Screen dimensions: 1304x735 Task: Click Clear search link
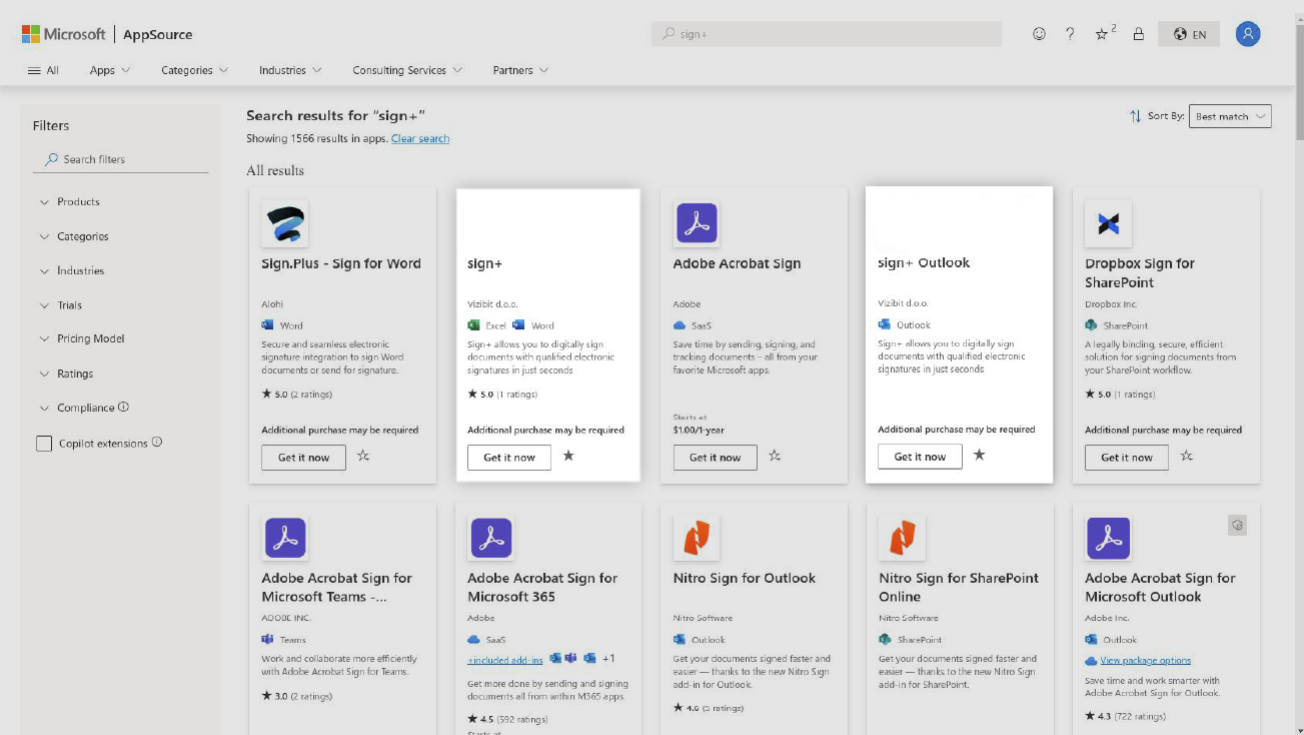(x=420, y=139)
